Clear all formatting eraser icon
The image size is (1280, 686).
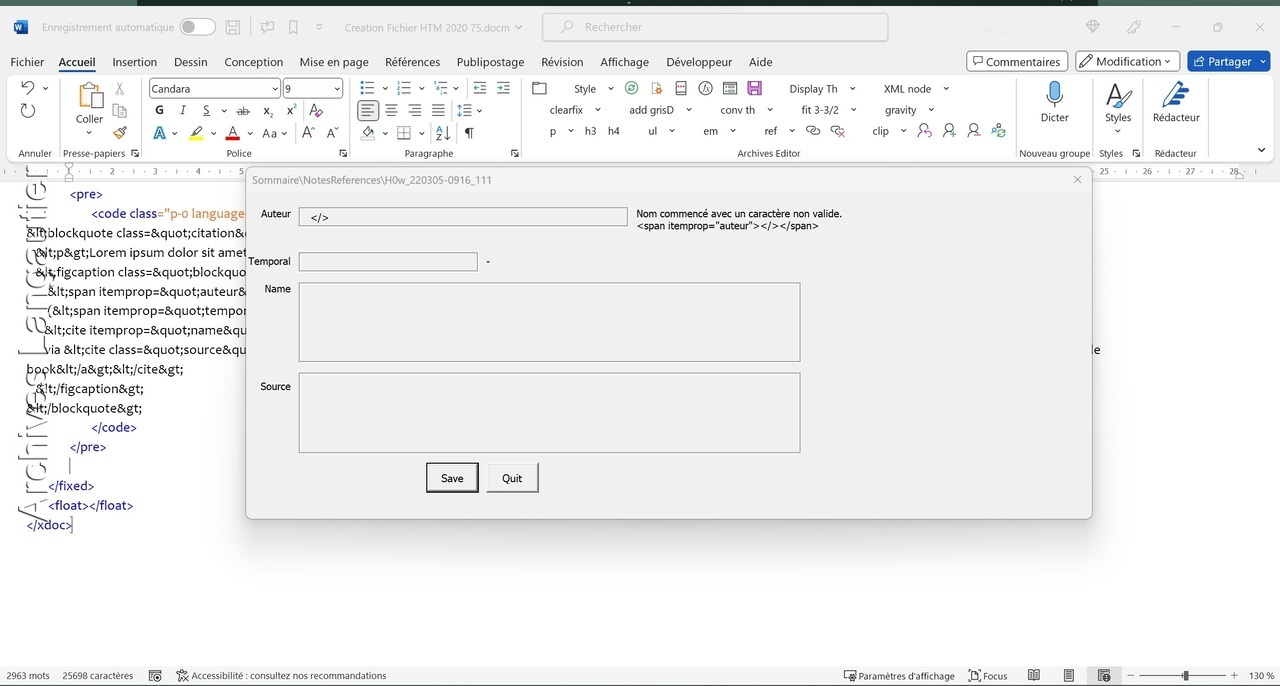[316, 111]
